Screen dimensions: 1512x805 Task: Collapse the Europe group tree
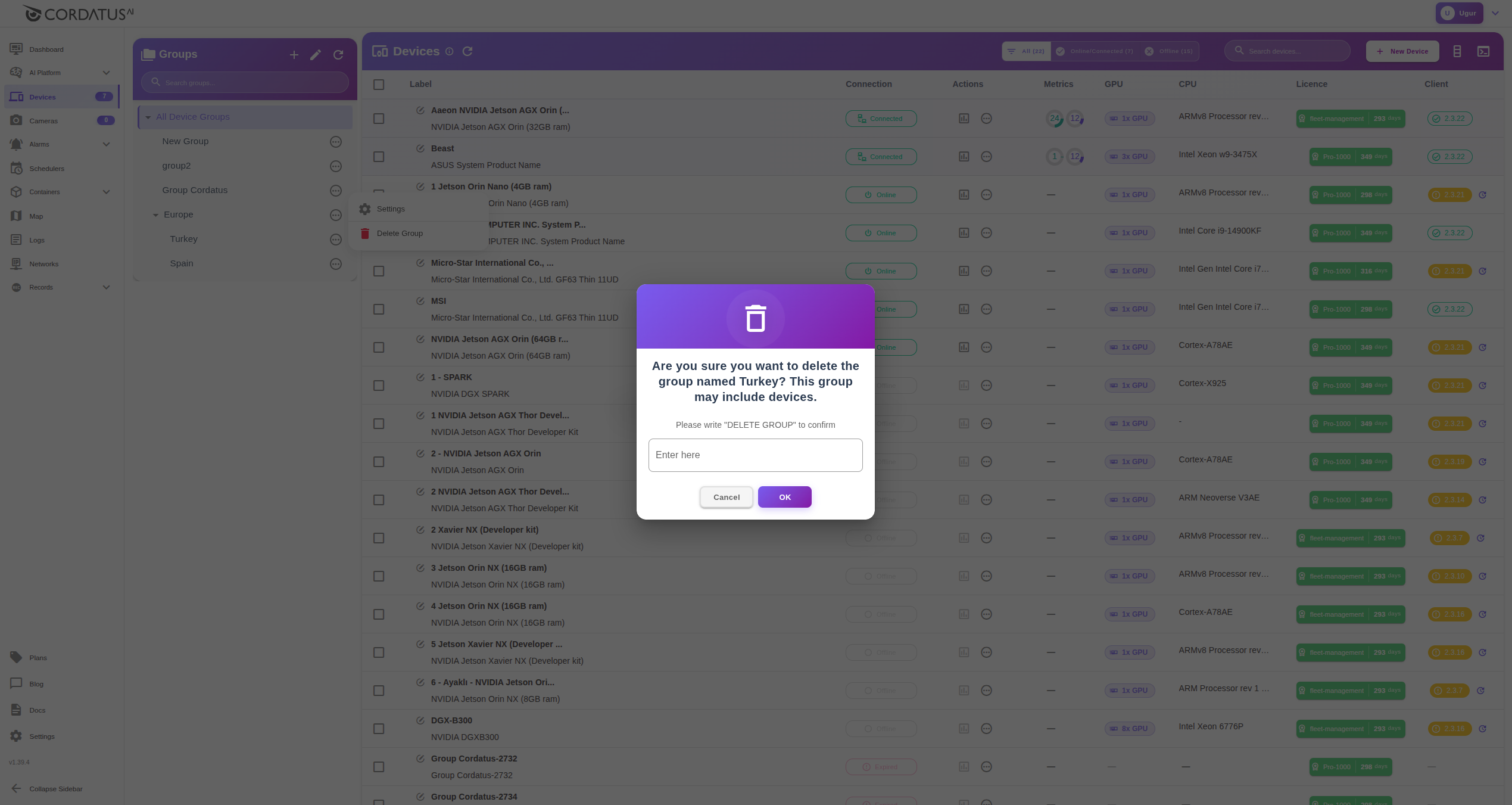(155, 215)
